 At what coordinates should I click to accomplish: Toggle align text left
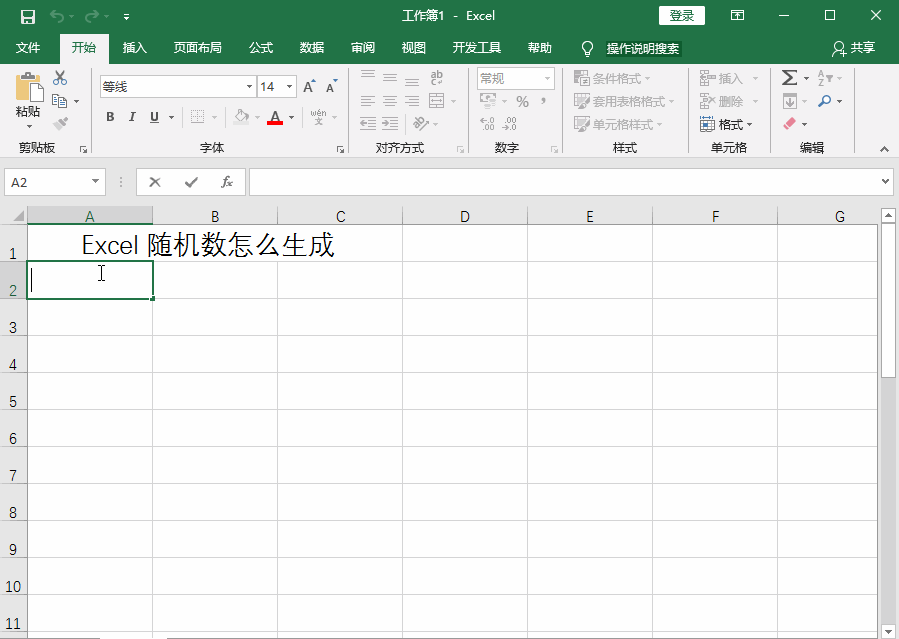[368, 101]
